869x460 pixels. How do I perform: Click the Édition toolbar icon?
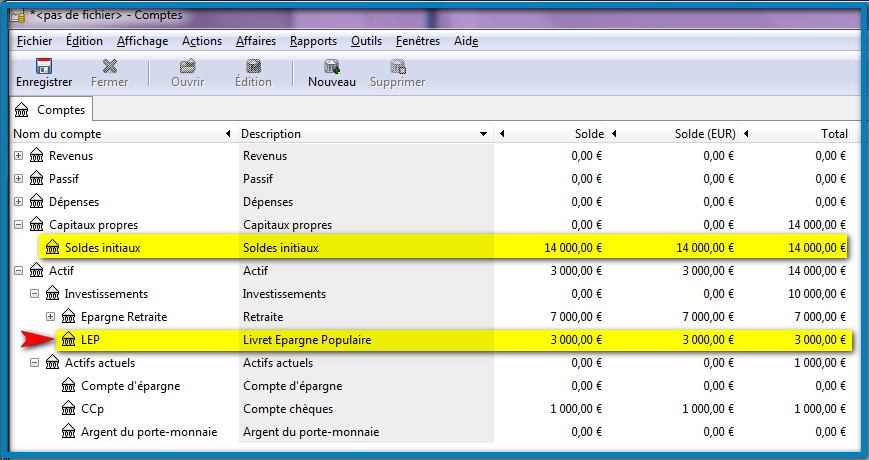[253, 67]
